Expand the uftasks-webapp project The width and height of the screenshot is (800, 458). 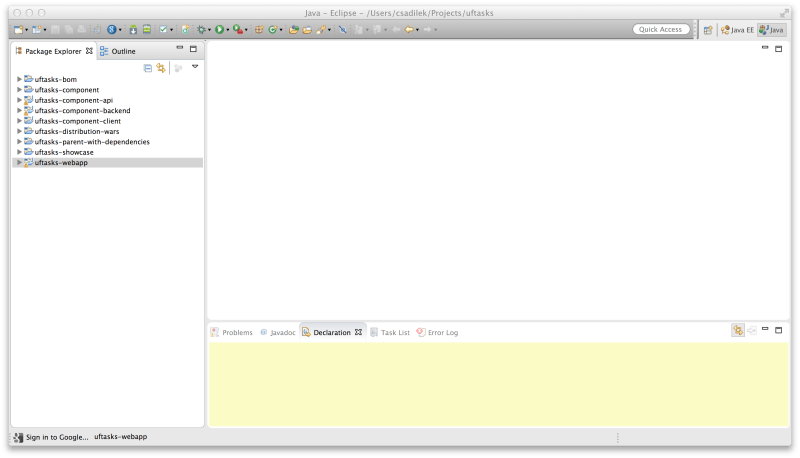[x=19, y=162]
